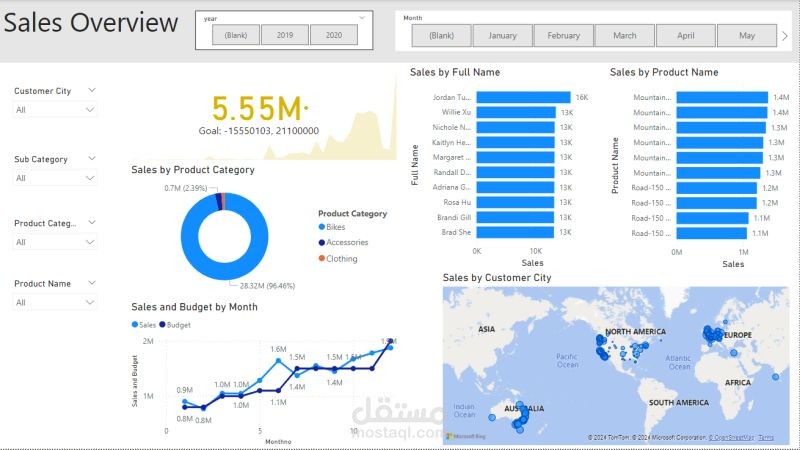Click the Sales Overview report title

pos(91,23)
